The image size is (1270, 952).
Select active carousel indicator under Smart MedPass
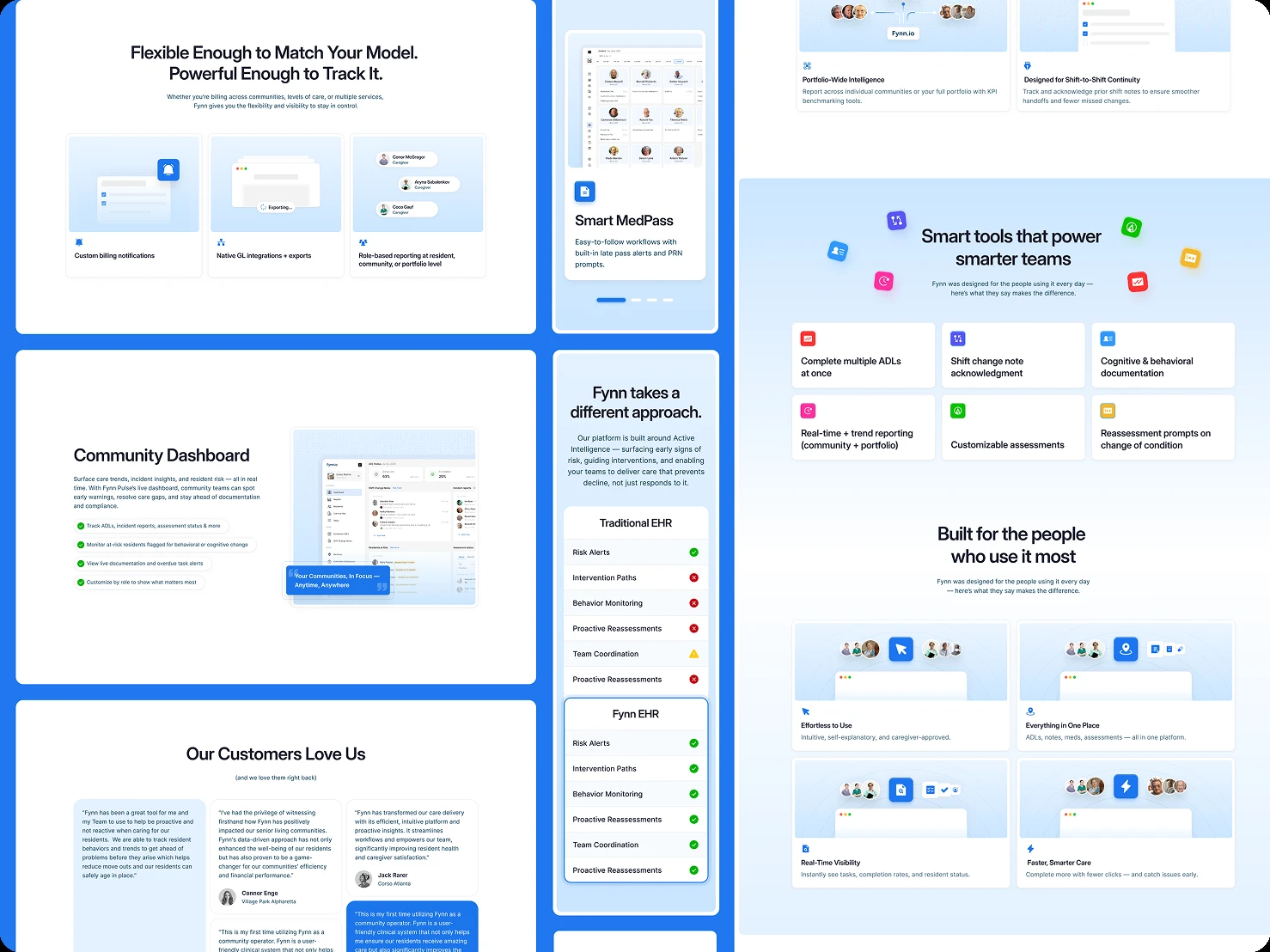click(611, 300)
